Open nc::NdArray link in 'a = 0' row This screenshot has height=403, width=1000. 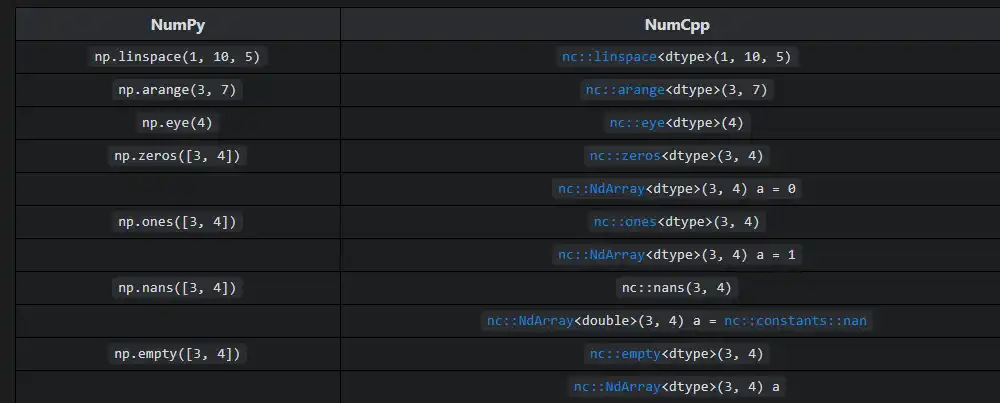601,189
